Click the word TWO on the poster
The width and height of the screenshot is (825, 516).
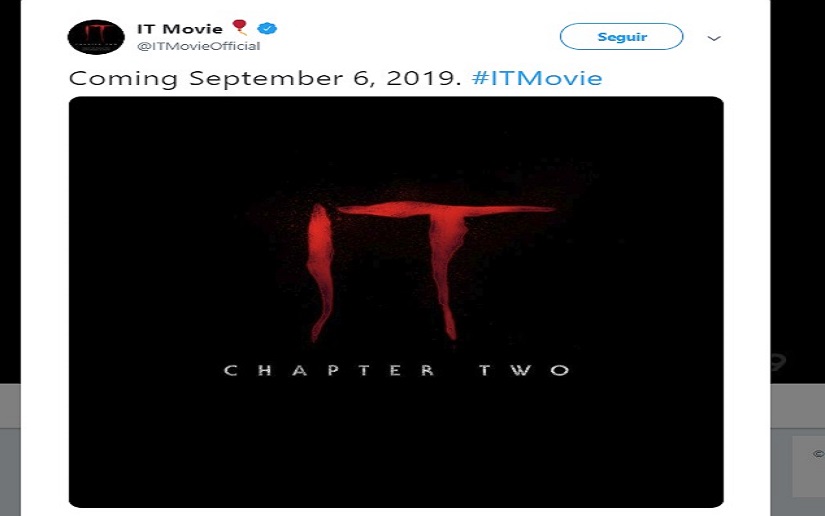[x=524, y=370]
